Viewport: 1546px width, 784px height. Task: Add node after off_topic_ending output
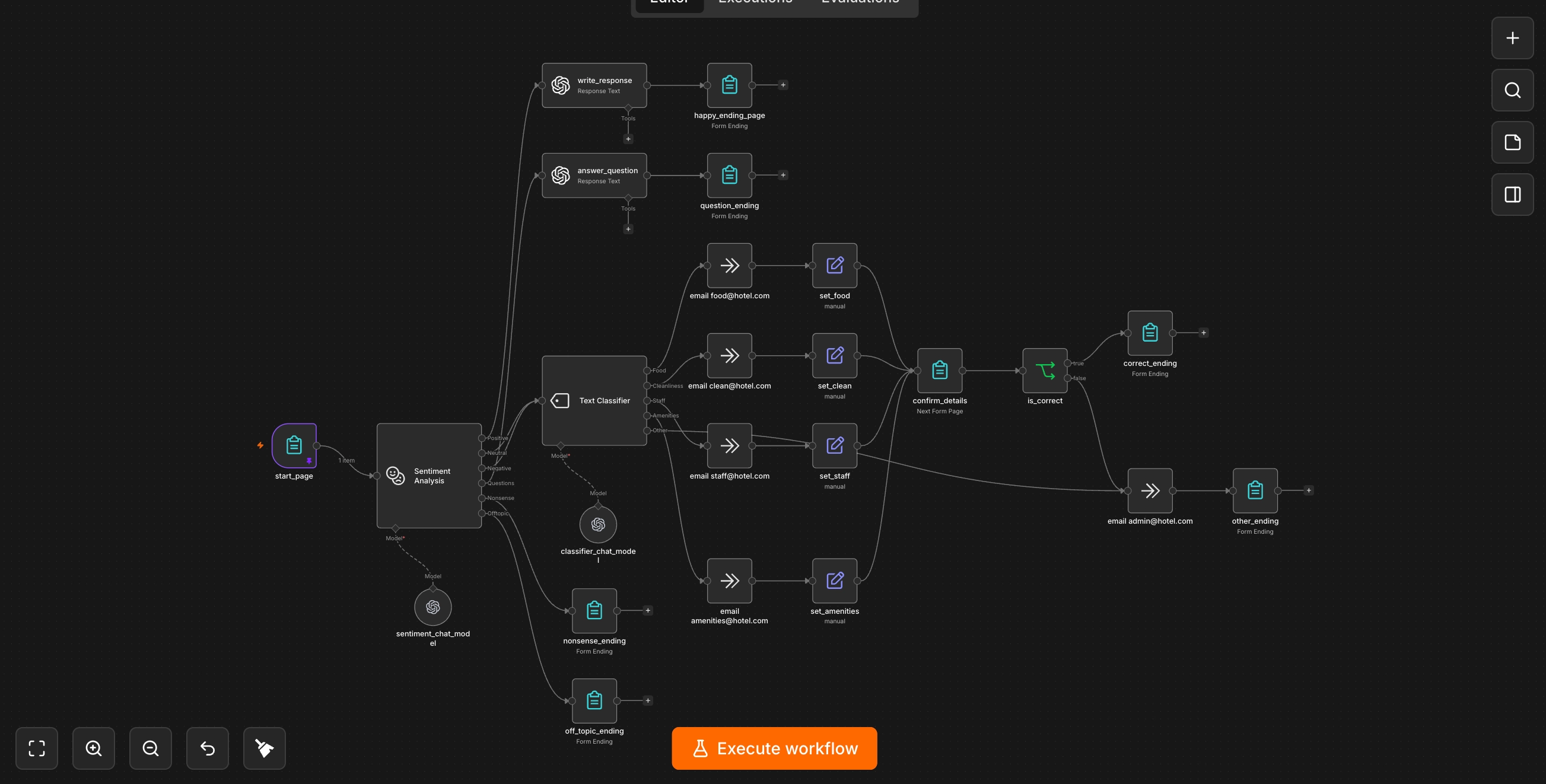point(648,700)
